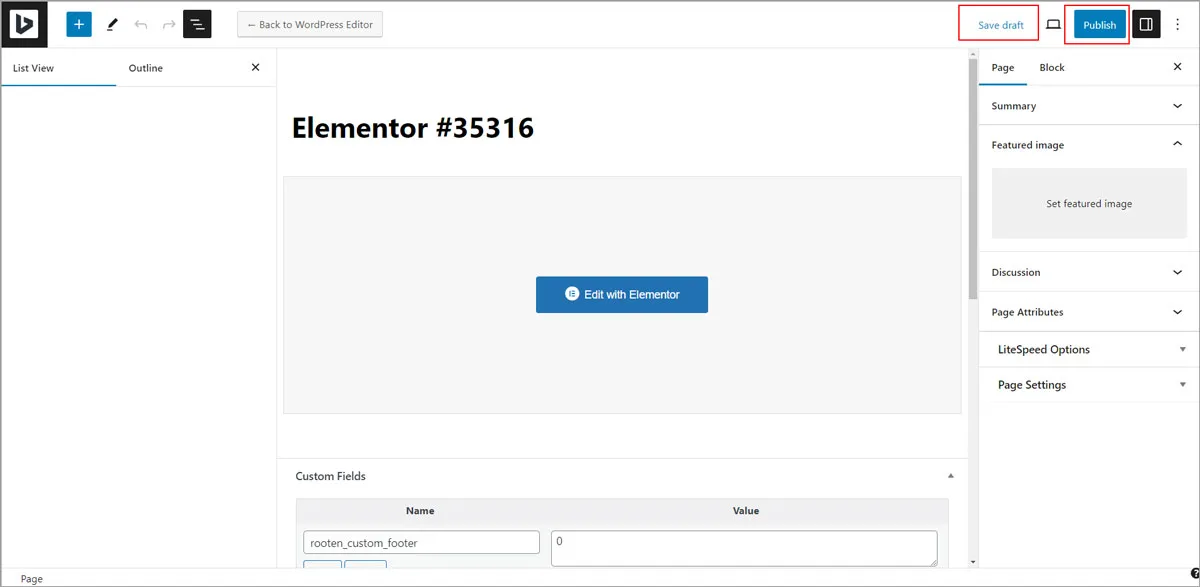1200x587 pixels.
Task: Click the Publish button
Action: (x=1099, y=25)
